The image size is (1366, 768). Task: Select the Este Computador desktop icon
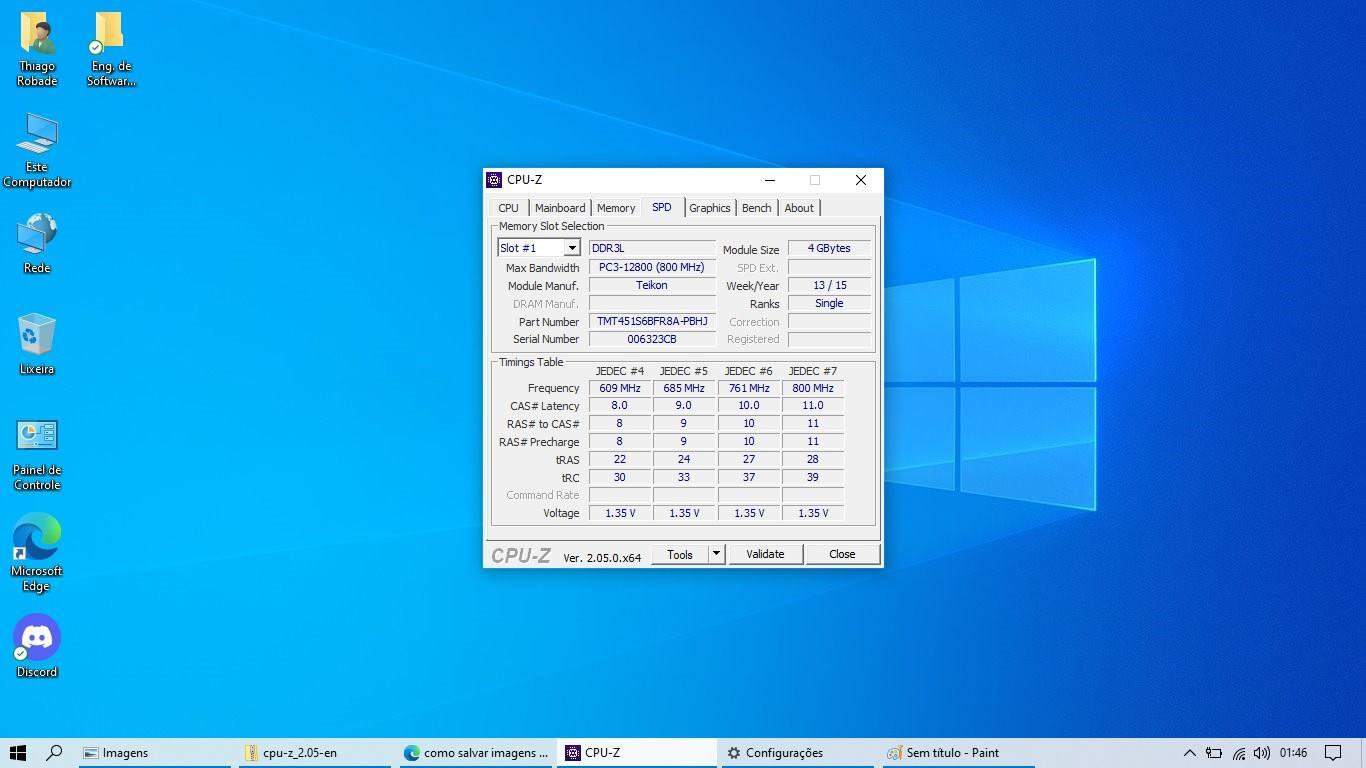[x=37, y=150]
